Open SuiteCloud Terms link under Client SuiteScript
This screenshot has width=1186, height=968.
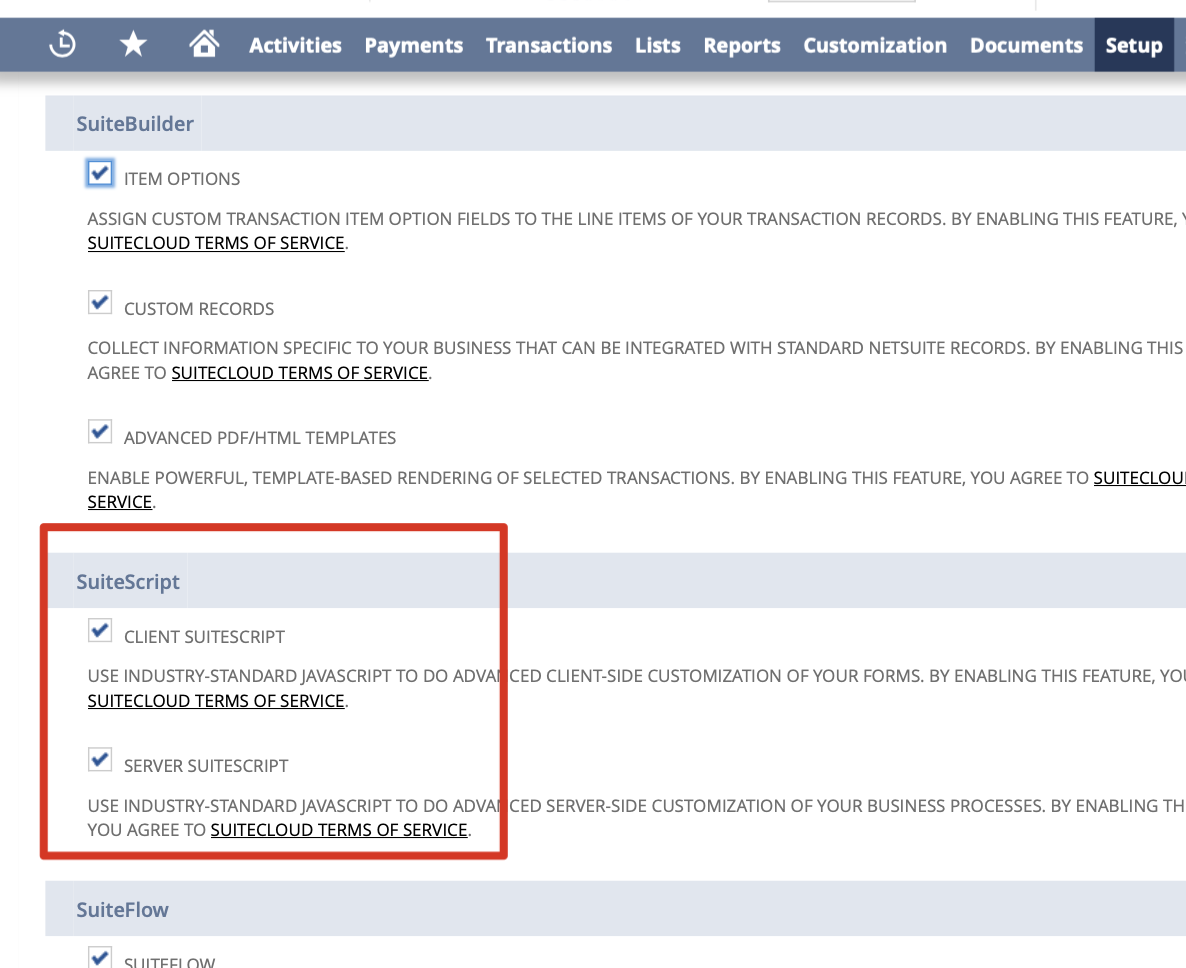pos(216,701)
